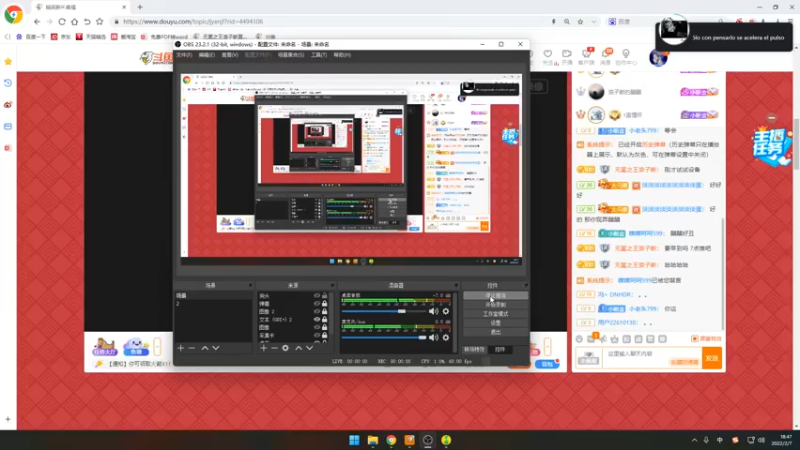Reload the browser page
The image size is (800, 450).
[62, 21]
